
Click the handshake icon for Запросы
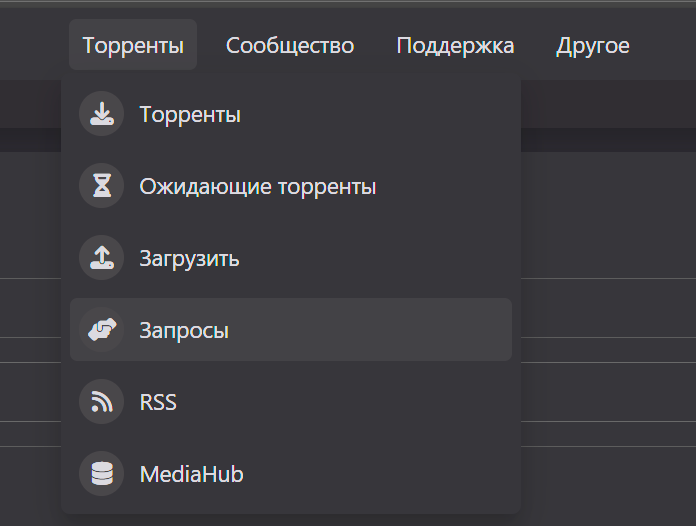tap(101, 330)
